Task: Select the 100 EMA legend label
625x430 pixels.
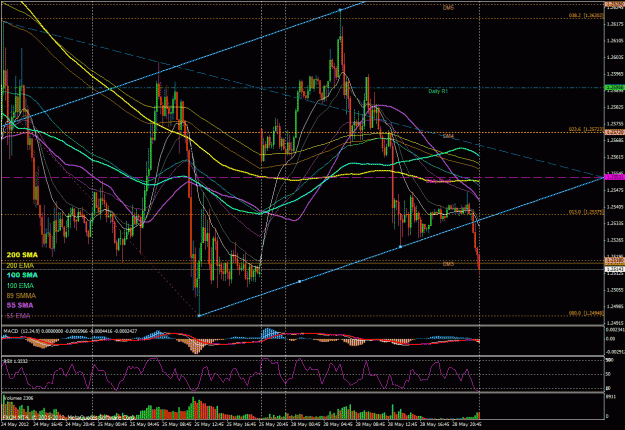Action: pyautogui.click(x=20, y=285)
